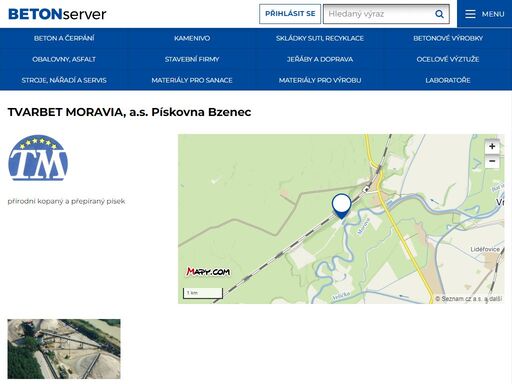Zoom in the map with plus
This screenshot has height=384, width=512.
point(492,146)
